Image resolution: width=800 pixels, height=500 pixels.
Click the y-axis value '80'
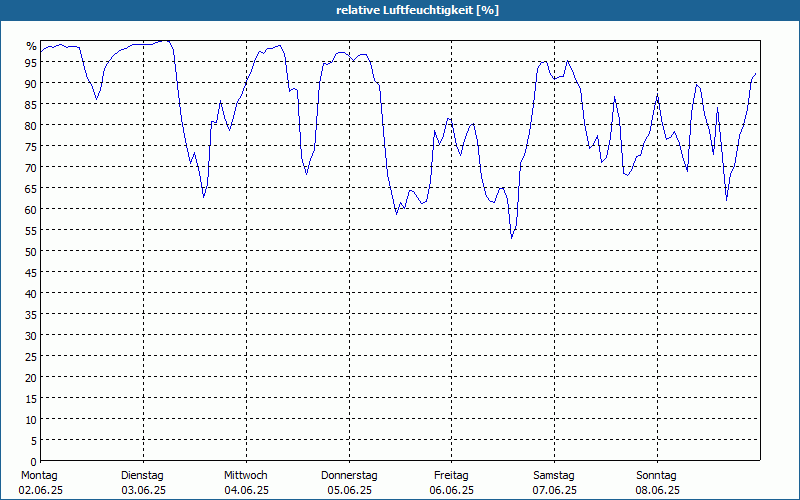[31, 126]
